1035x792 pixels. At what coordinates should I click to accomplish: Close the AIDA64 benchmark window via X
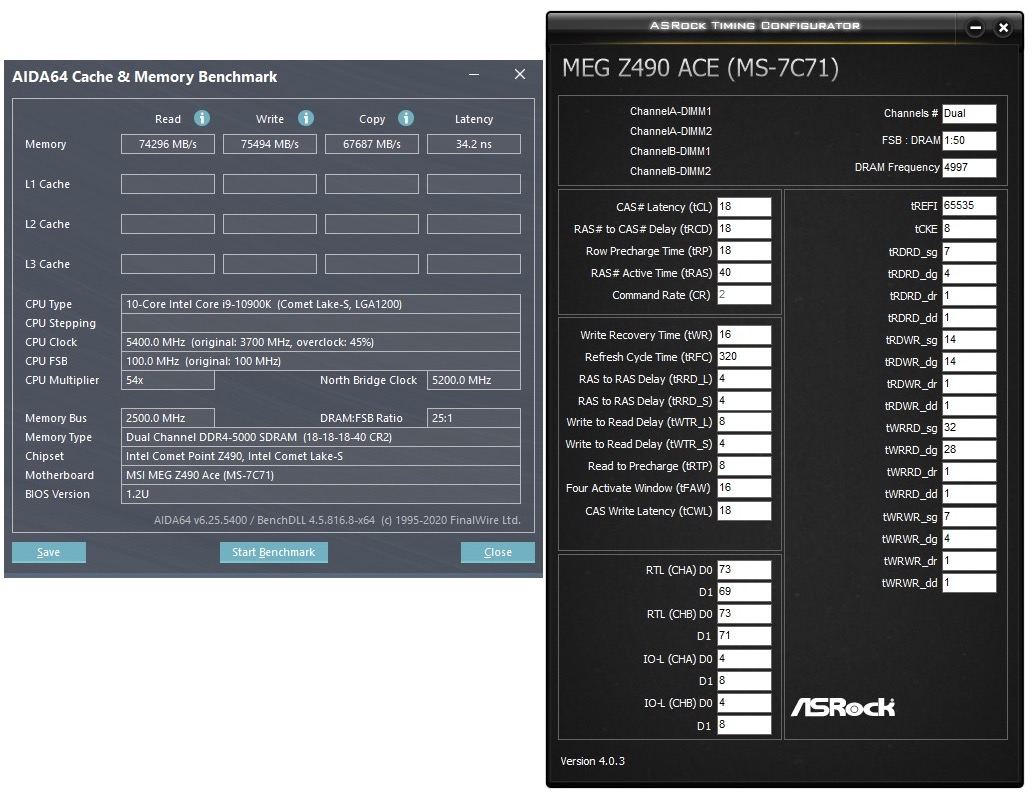520,75
